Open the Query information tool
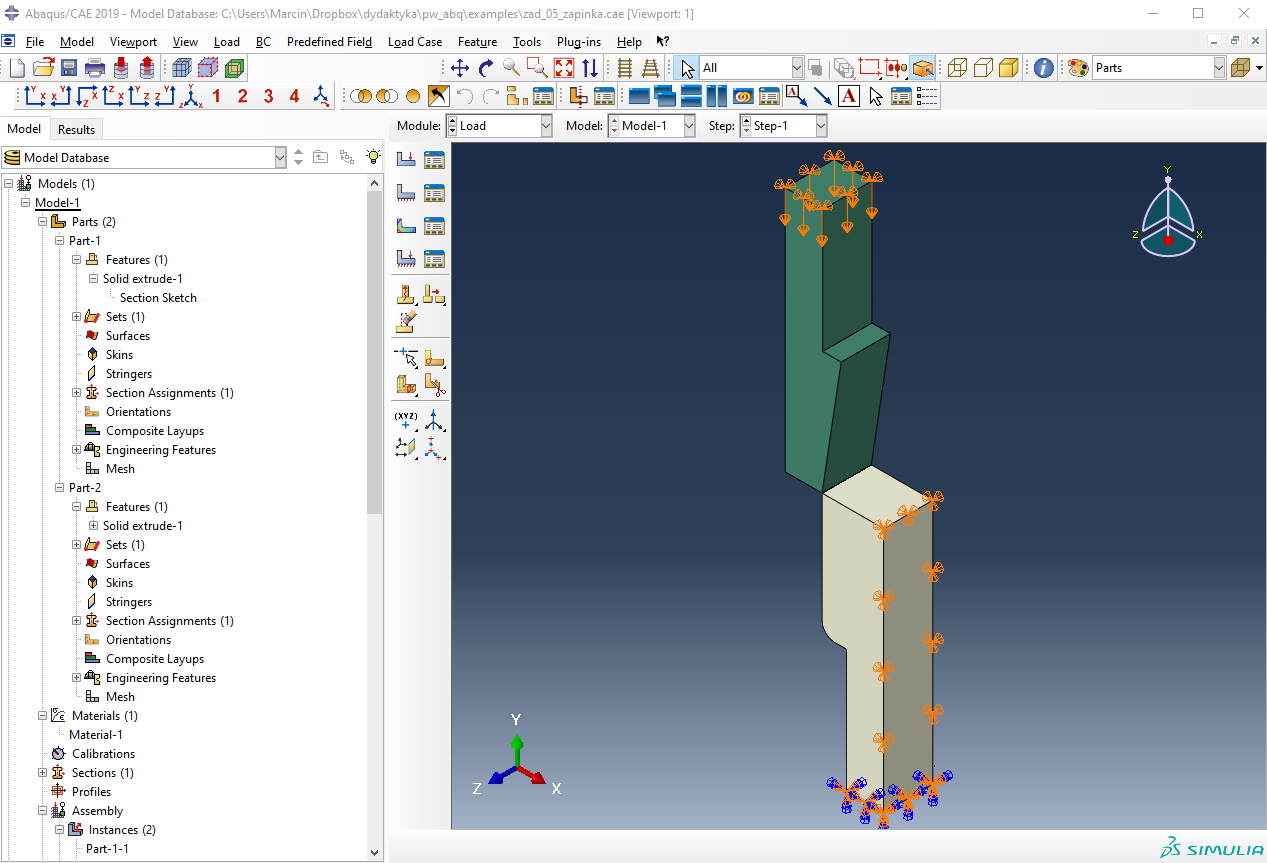 tap(1043, 68)
